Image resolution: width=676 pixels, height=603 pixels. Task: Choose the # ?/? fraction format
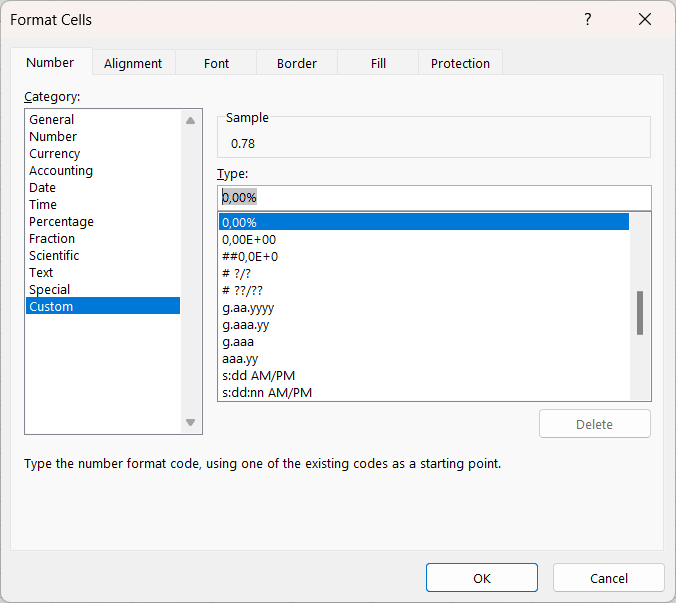(x=236, y=274)
